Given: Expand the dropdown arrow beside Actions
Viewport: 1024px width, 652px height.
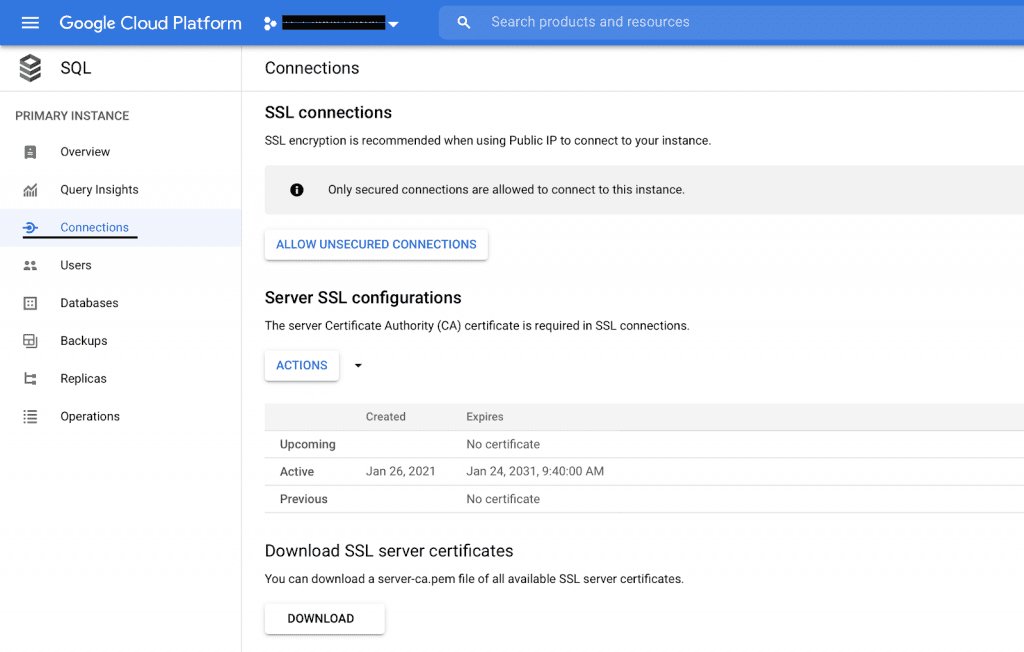Looking at the screenshot, I should click(x=358, y=366).
